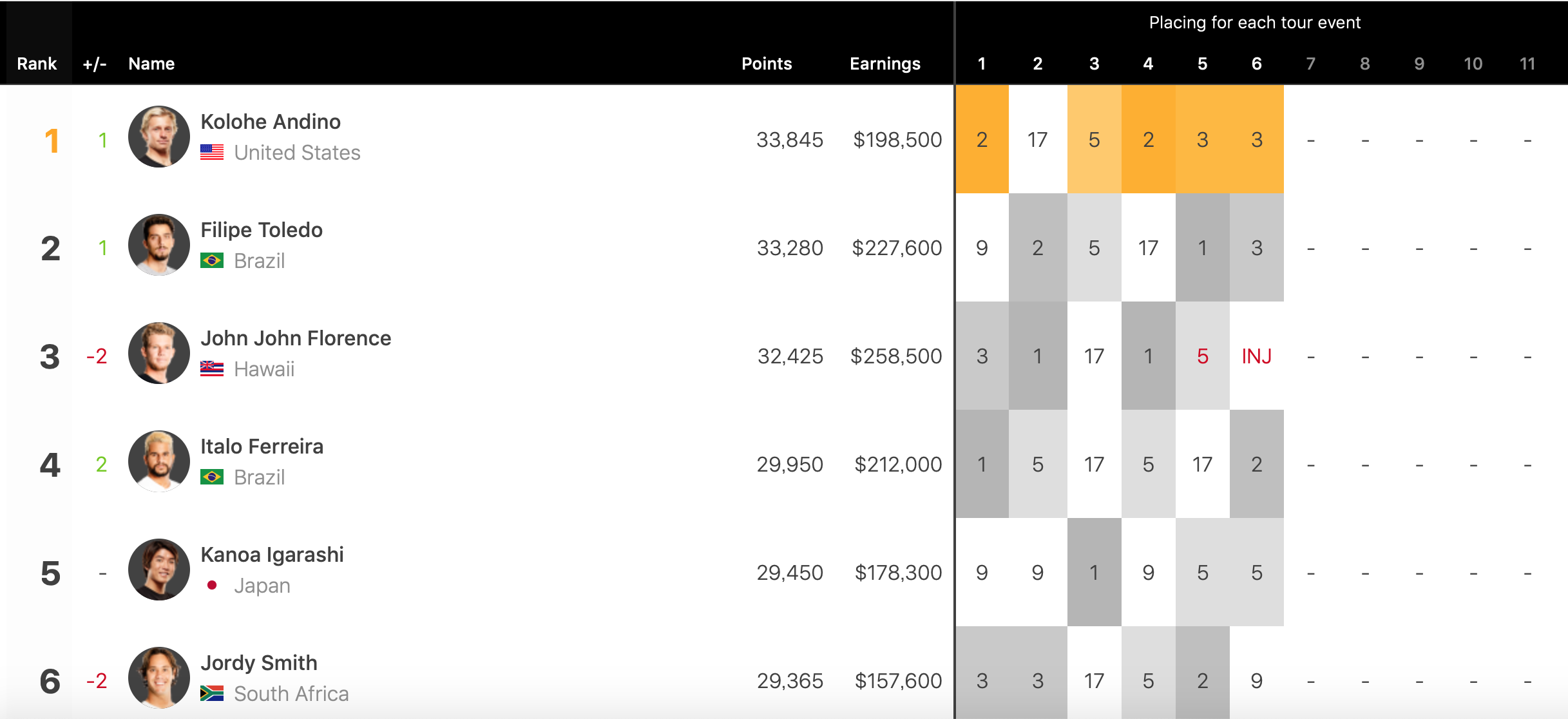Select Italo Ferreira's profile photo
This screenshot has height=719, width=1568.
point(158,461)
